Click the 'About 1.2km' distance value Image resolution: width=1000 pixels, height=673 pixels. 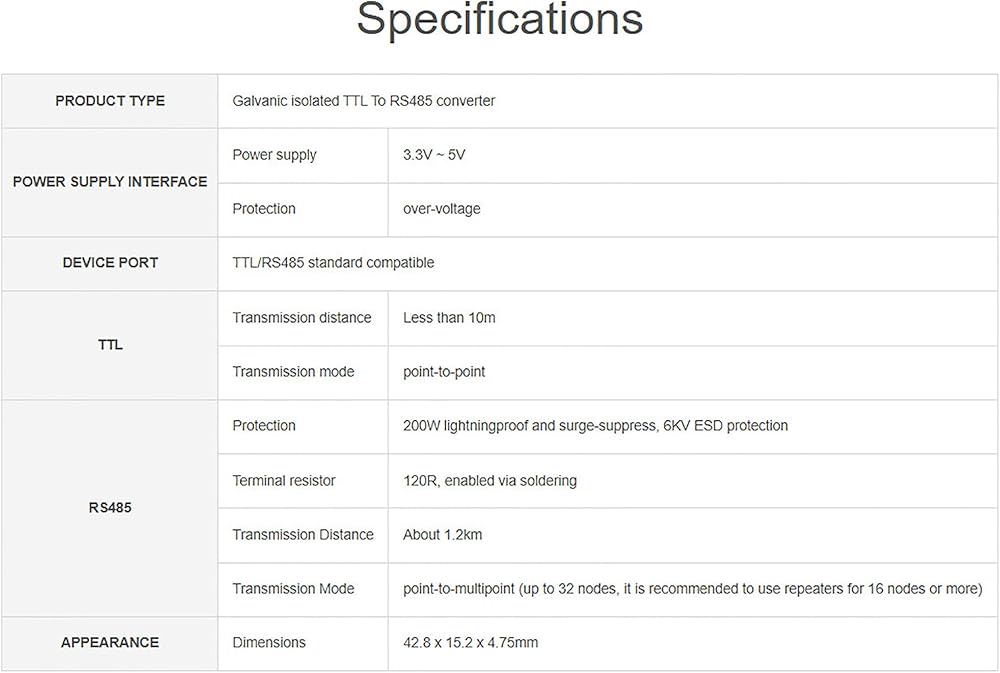click(443, 535)
